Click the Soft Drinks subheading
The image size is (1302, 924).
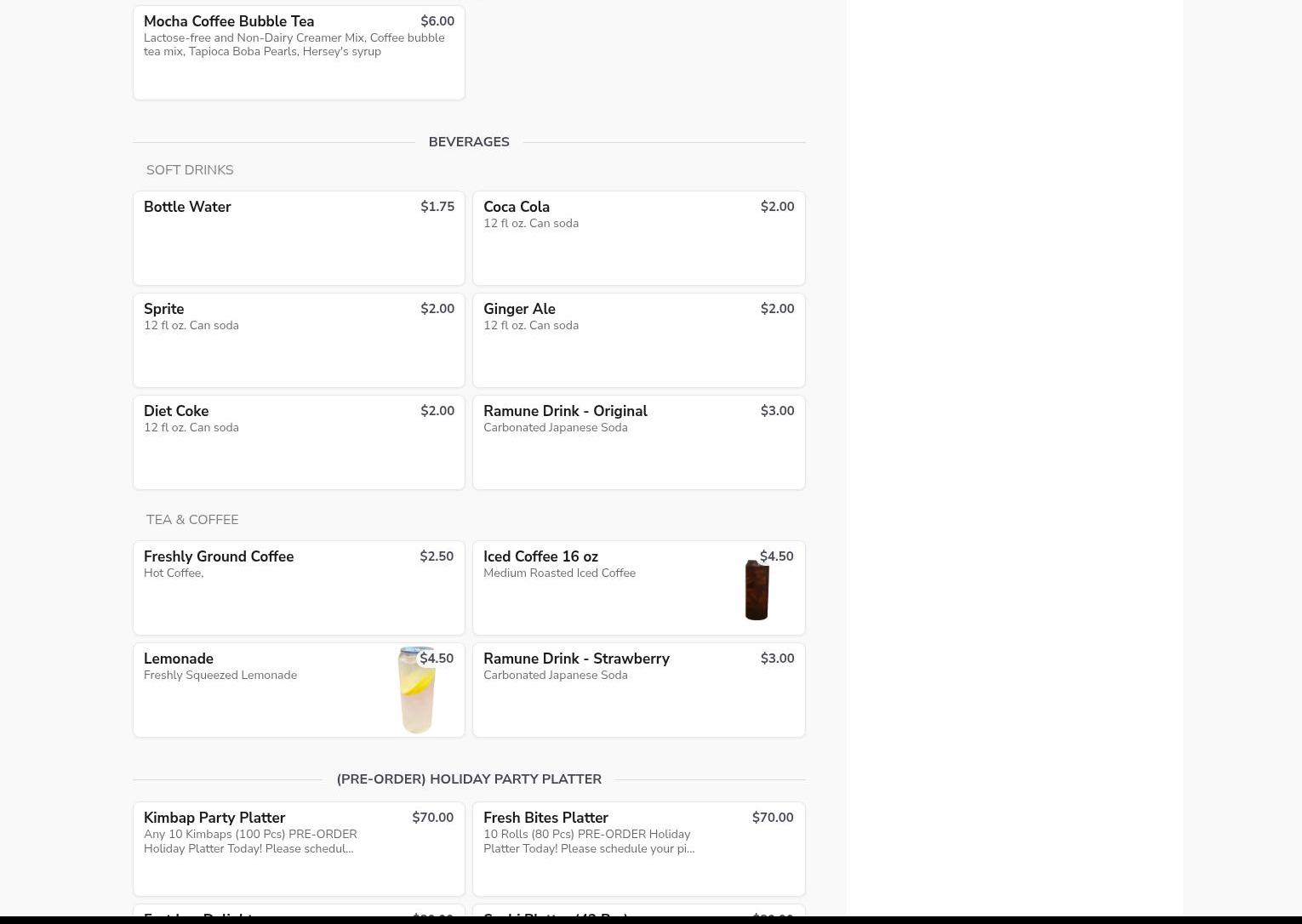click(x=190, y=170)
